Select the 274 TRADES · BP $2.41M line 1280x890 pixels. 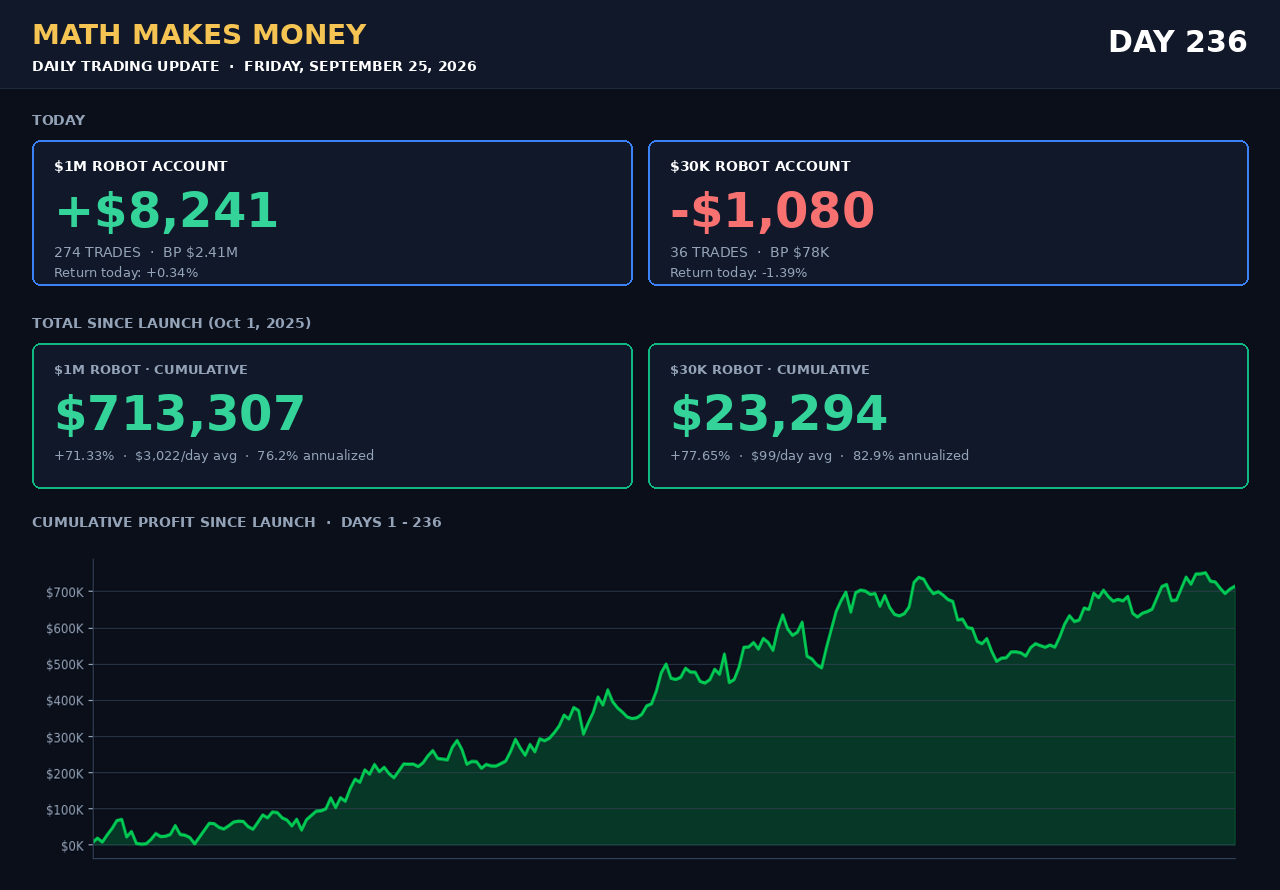point(146,253)
